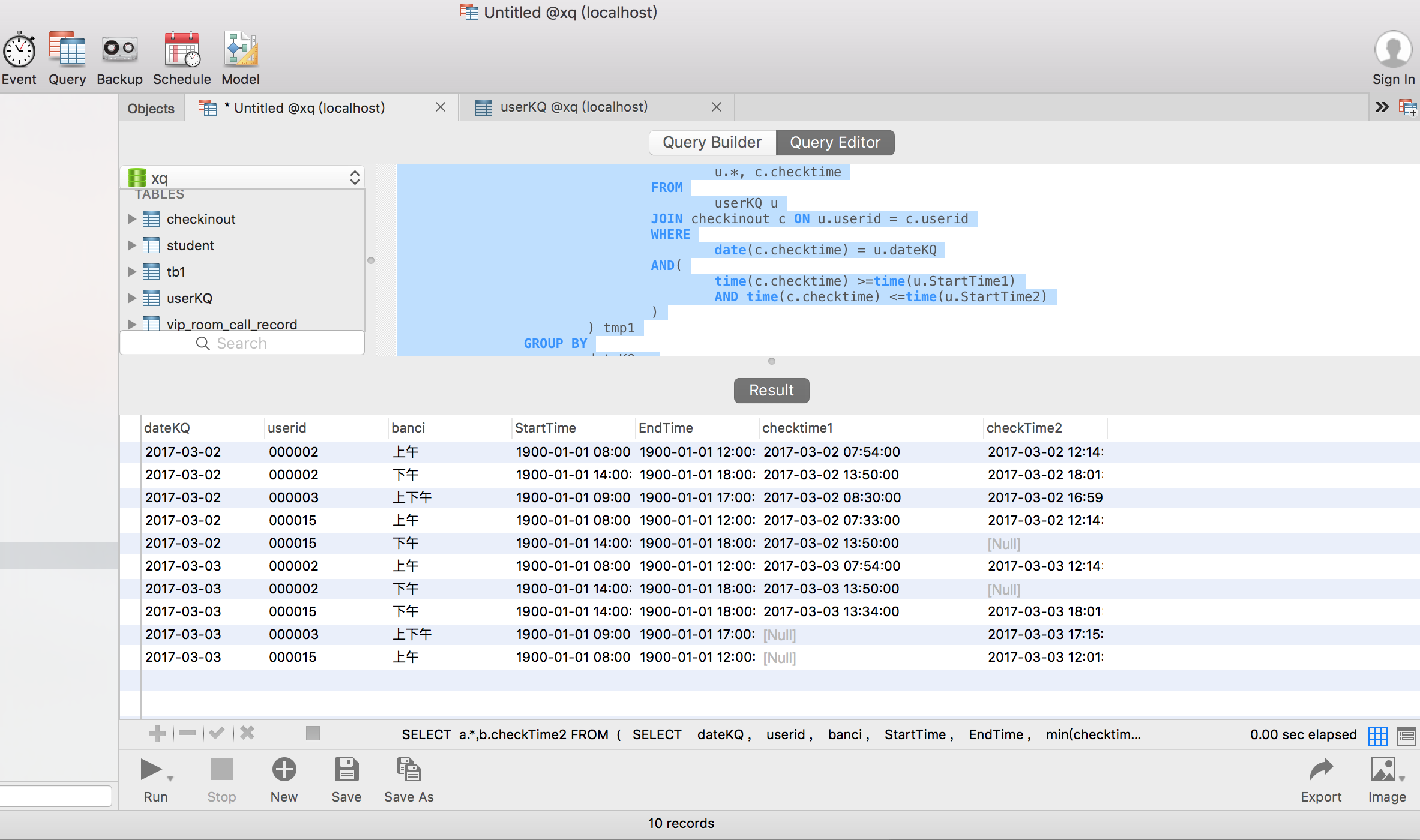Image resolution: width=1420 pixels, height=840 pixels.
Task: Open the Schedule toolbar icon
Action: coord(182,49)
